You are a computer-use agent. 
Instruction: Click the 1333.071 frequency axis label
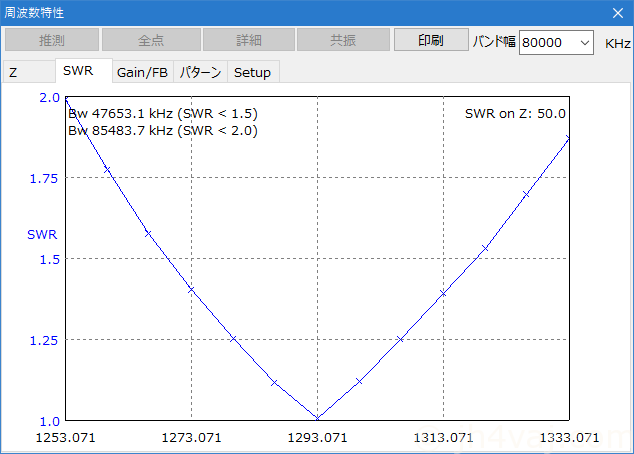click(569, 437)
